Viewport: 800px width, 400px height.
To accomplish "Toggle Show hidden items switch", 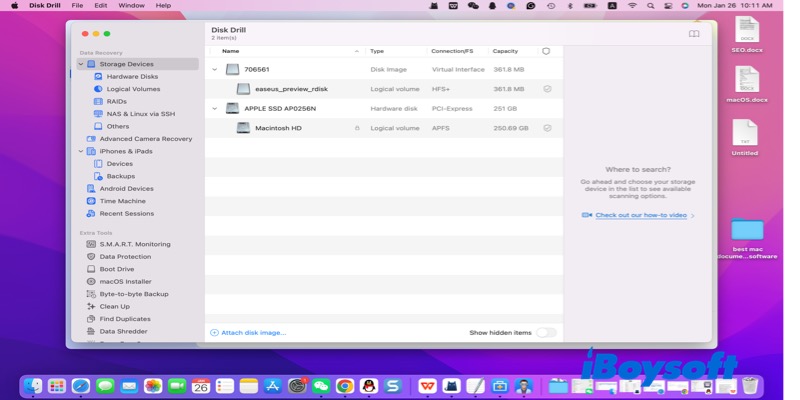I will (546, 333).
